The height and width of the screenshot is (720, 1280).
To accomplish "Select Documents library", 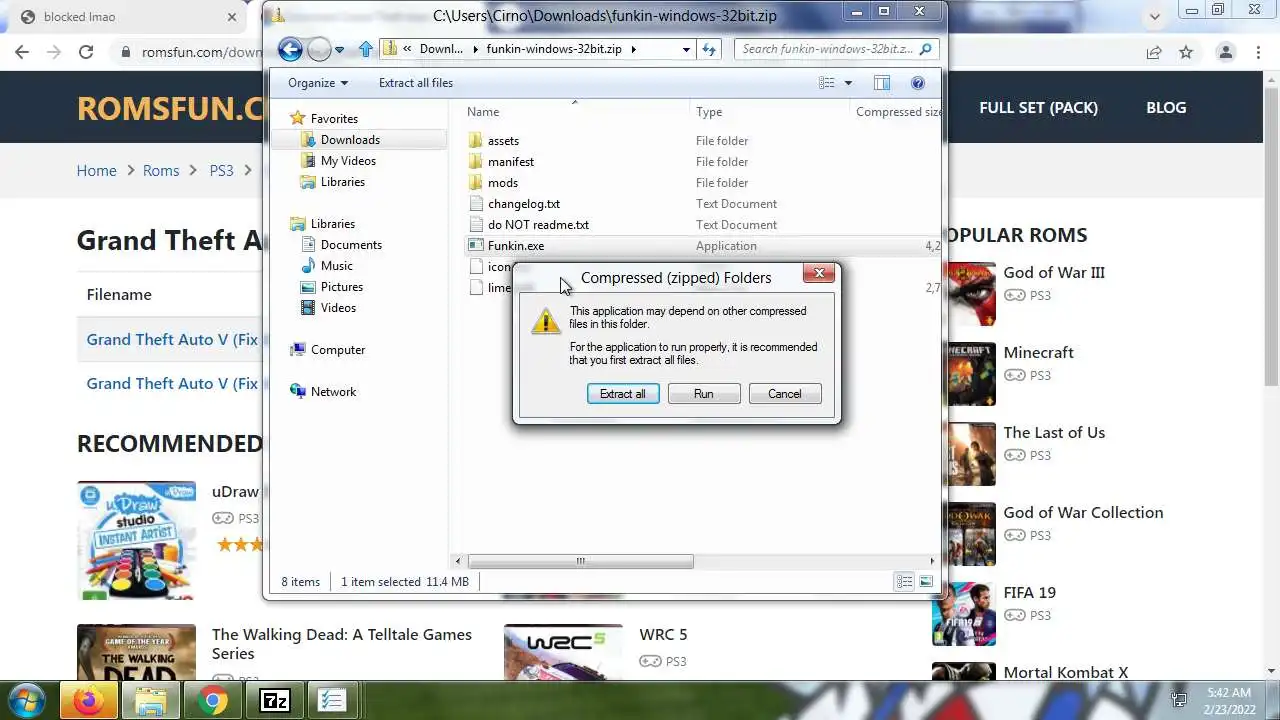I will click(x=351, y=245).
